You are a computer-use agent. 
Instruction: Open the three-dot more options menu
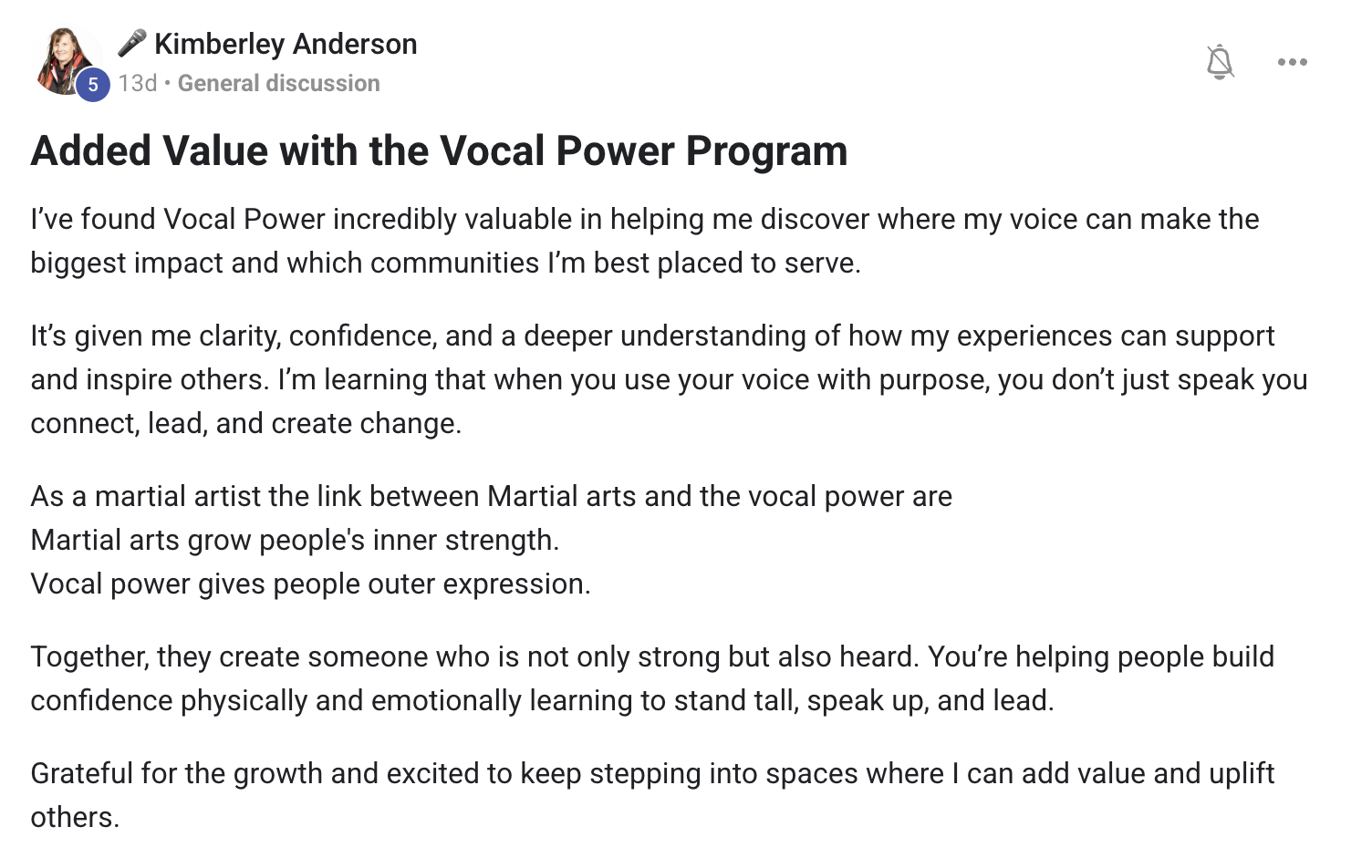click(x=1292, y=62)
